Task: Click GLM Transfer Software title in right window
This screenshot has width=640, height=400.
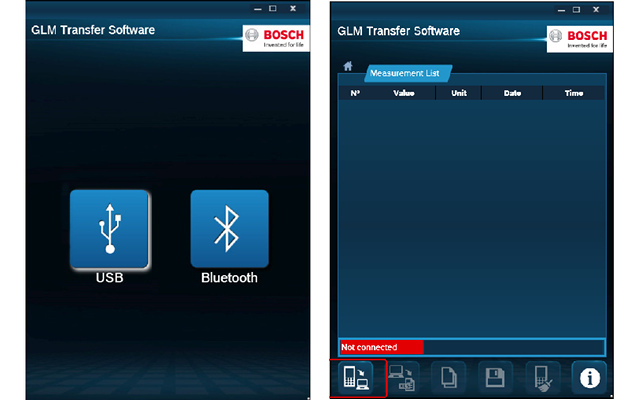Action: tap(398, 31)
